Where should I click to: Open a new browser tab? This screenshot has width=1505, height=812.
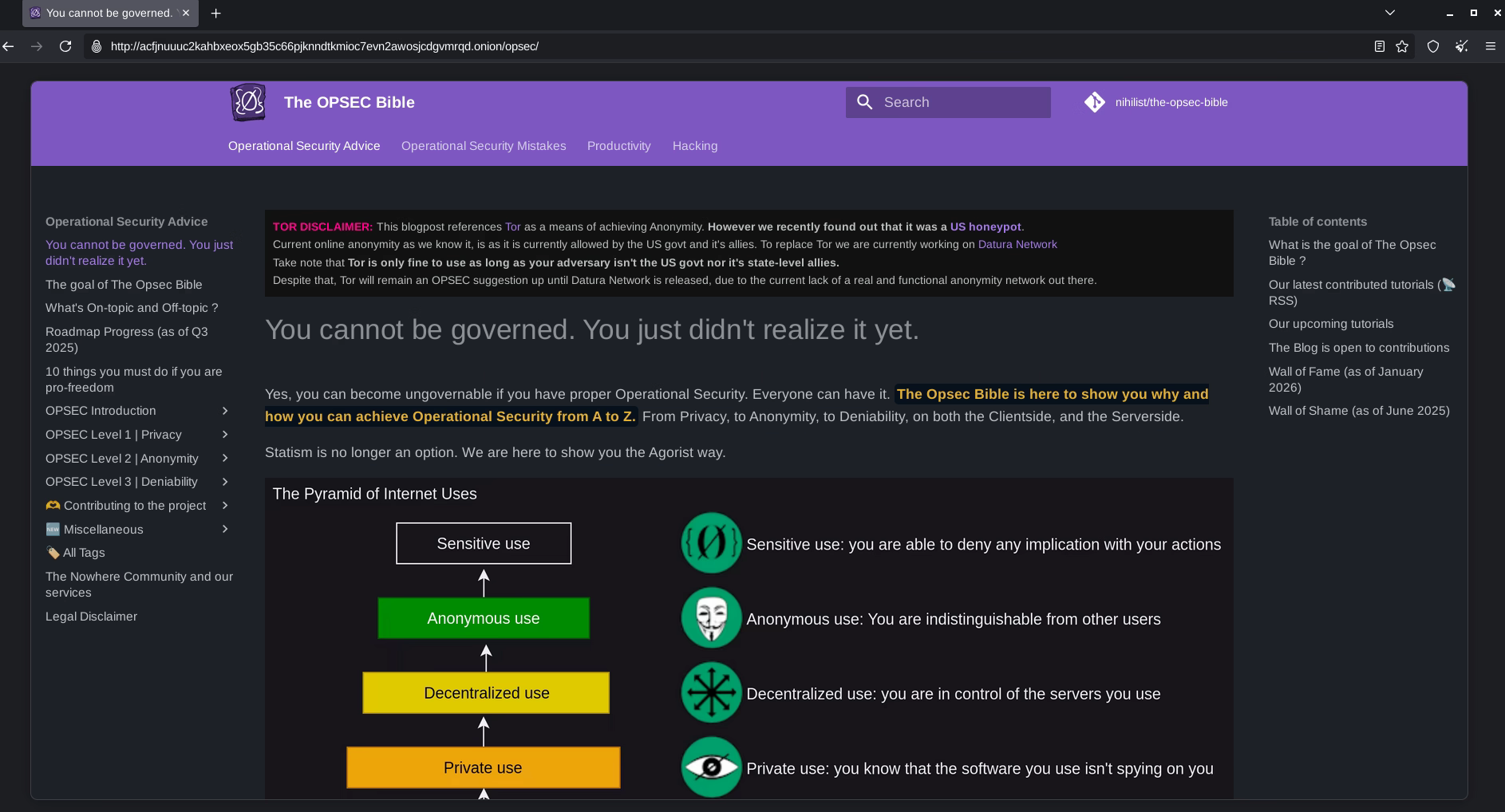point(215,13)
